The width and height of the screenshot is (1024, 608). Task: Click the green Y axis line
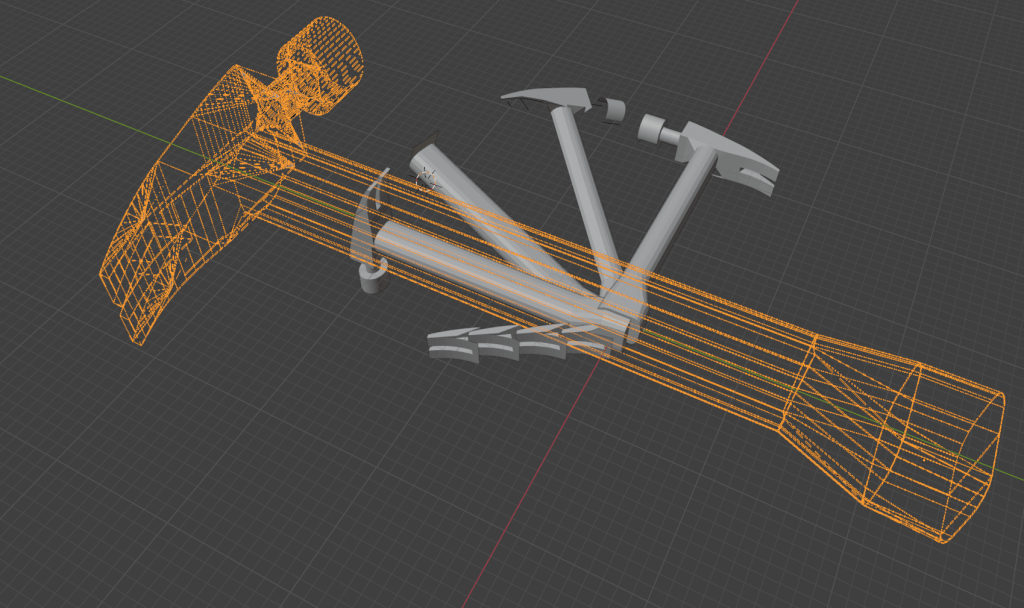click(60, 95)
